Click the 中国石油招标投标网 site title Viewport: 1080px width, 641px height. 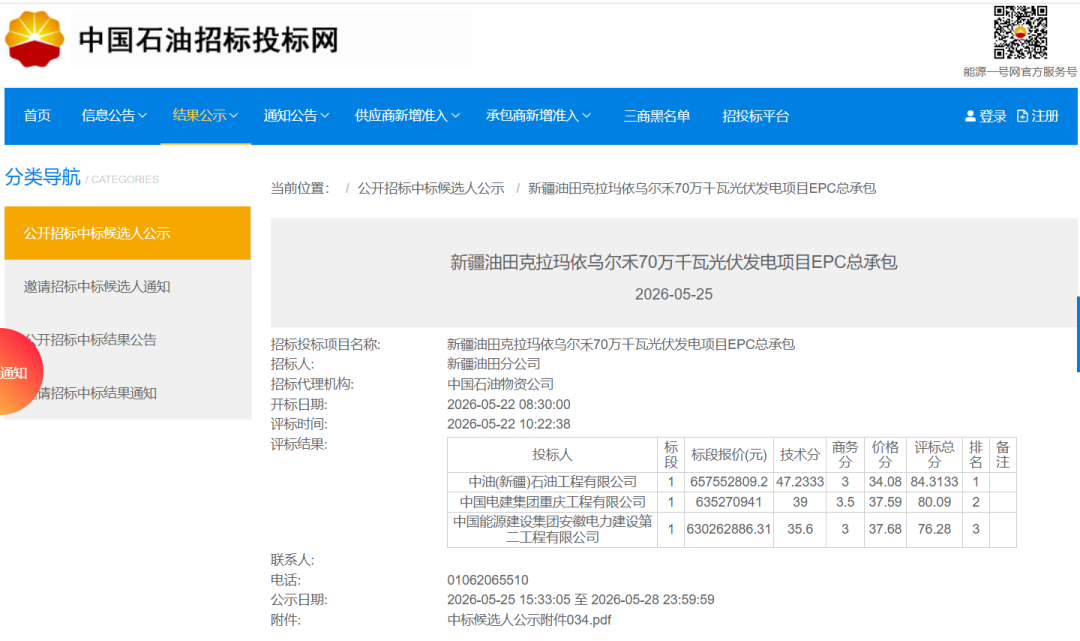[209, 39]
